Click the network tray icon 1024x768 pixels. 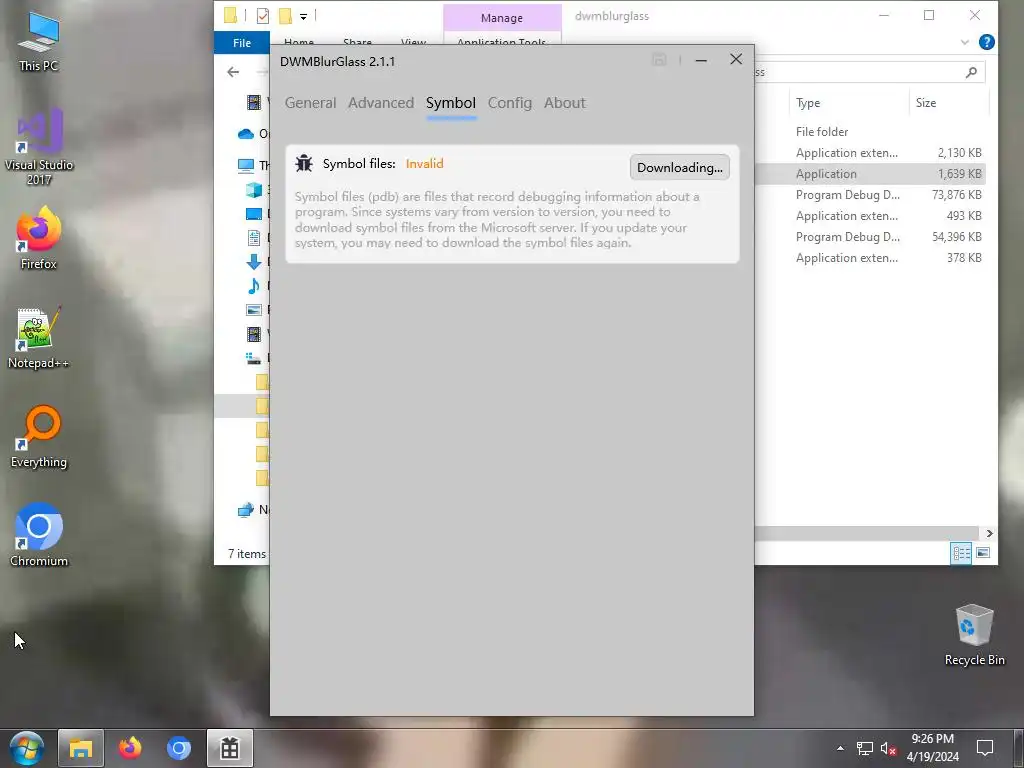click(x=865, y=748)
